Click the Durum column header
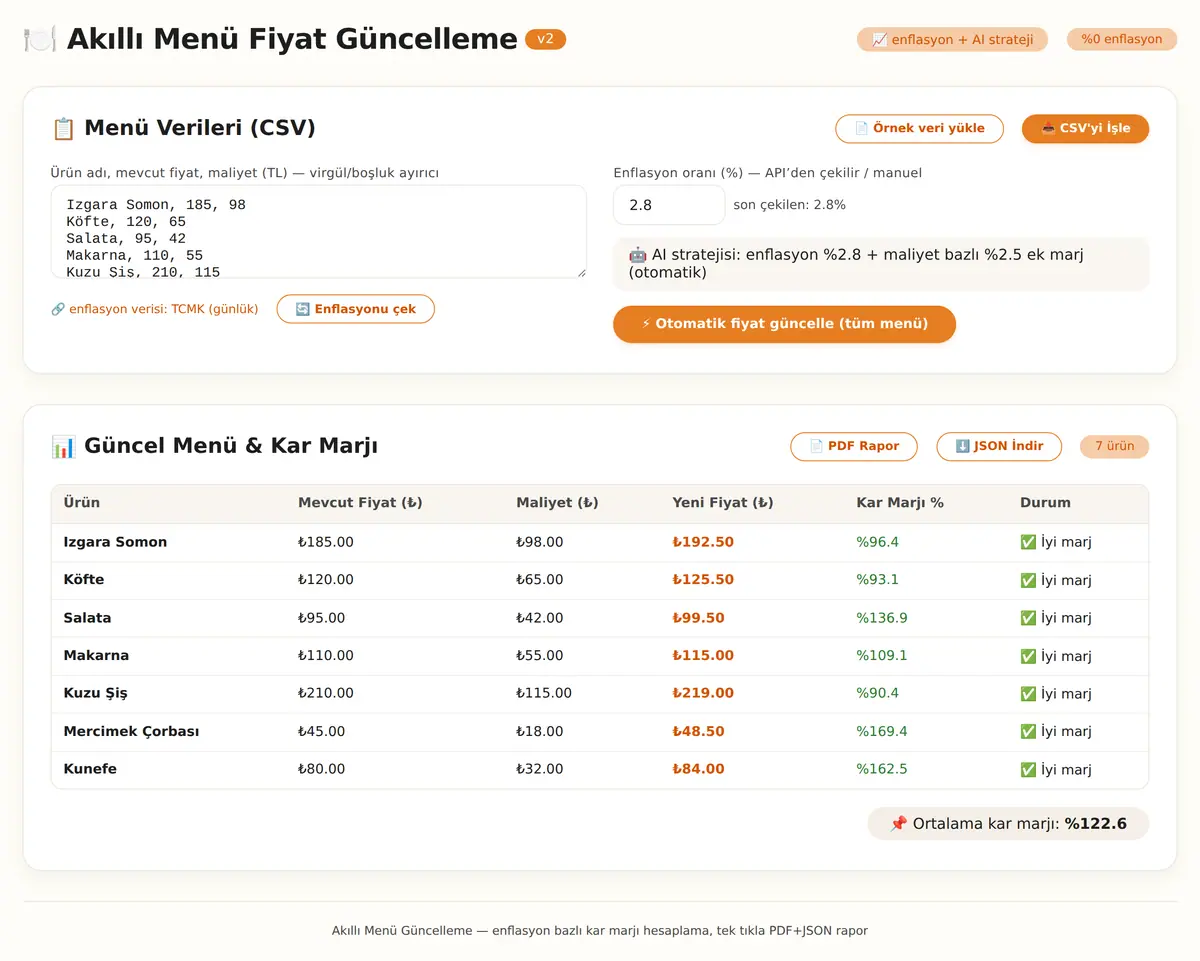Image resolution: width=1200 pixels, height=961 pixels. pos(1045,503)
